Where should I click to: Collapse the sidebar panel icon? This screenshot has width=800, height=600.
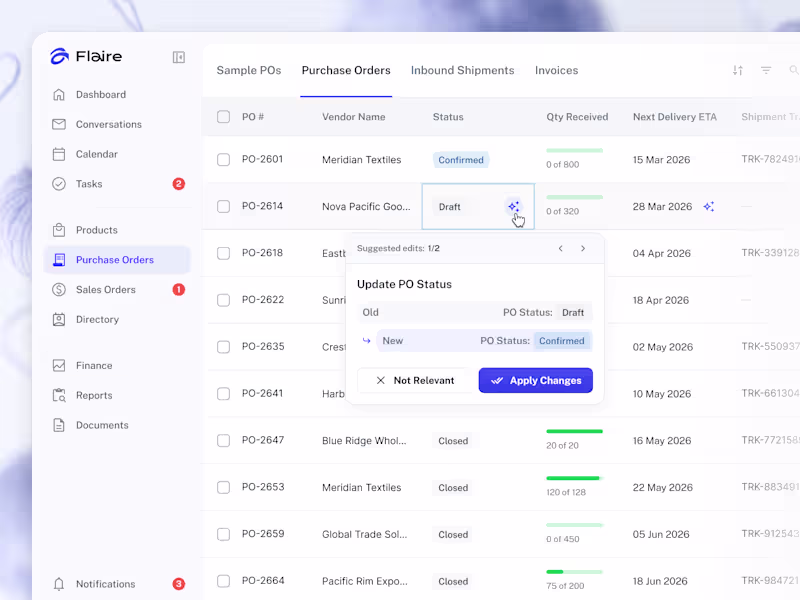pyautogui.click(x=179, y=57)
